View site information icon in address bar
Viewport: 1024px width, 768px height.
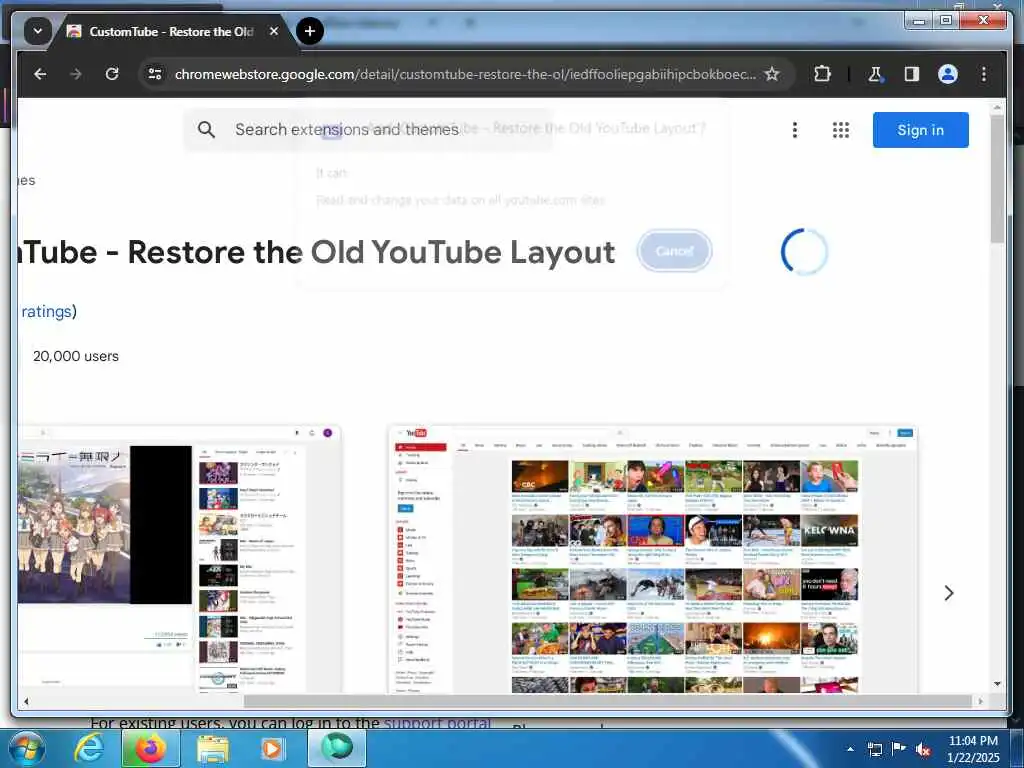tap(155, 74)
